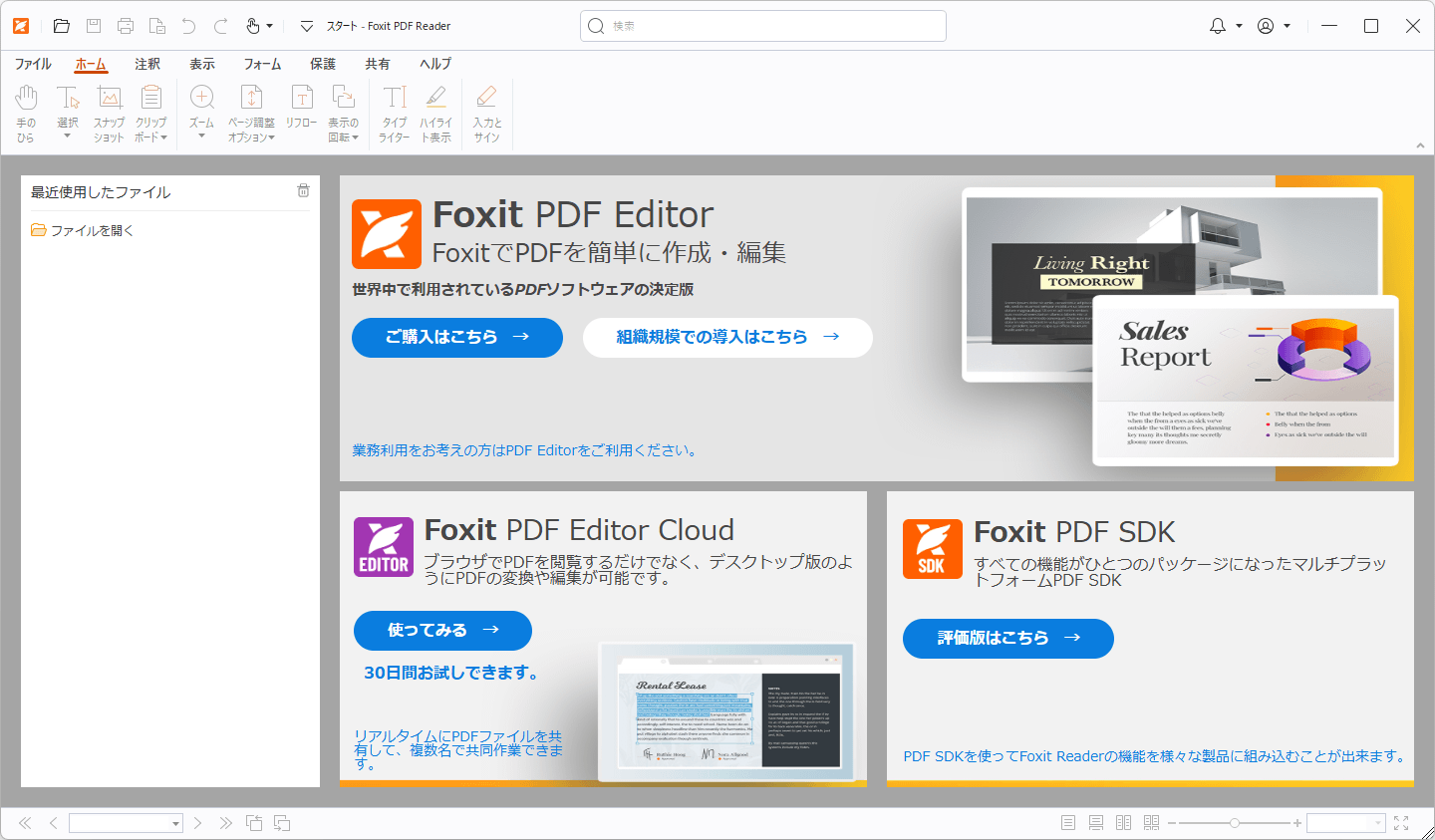Click the Print icon in quick access bar
This screenshot has height=840, width=1435.
point(126,26)
